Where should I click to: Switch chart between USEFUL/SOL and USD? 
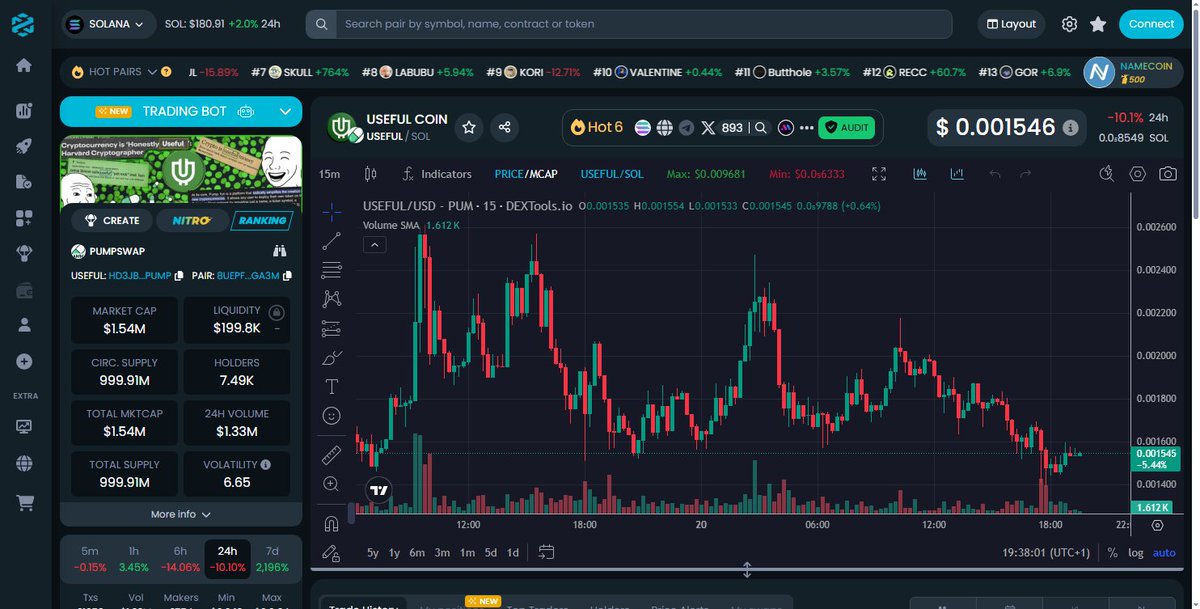[x=612, y=174]
